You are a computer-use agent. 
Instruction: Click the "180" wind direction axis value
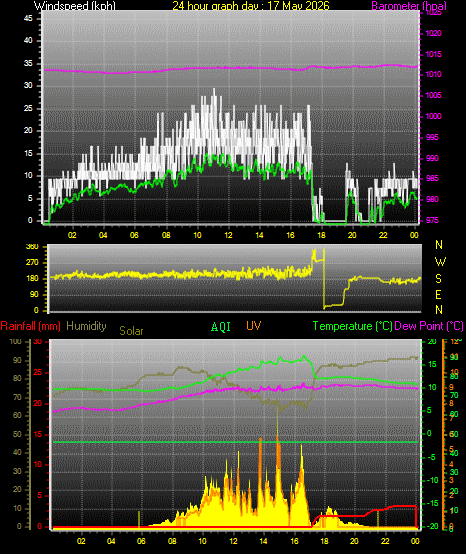tap(32, 279)
